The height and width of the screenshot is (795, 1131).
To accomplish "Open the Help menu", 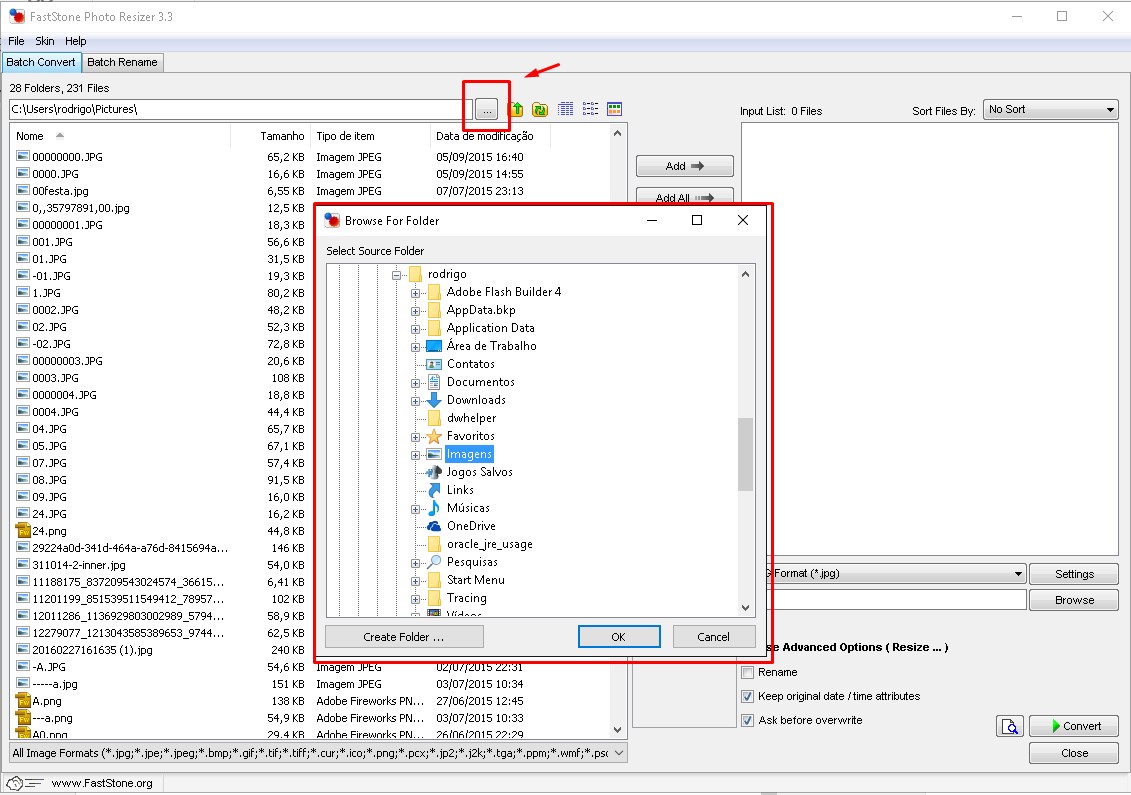I will point(75,41).
